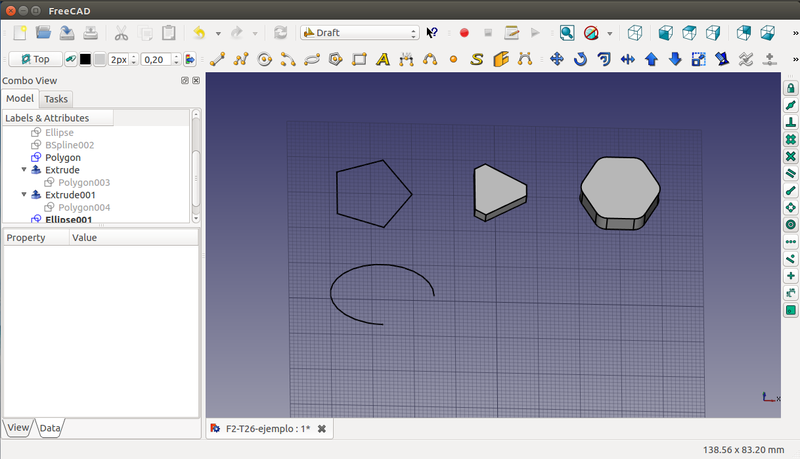Collapse the Extrude001 tree item

tap(24, 195)
